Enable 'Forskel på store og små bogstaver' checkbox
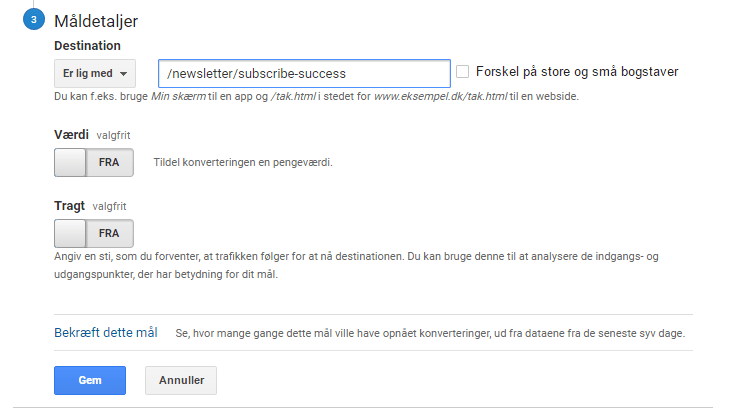Image resolution: width=729 pixels, height=413 pixels. pyautogui.click(x=462, y=72)
